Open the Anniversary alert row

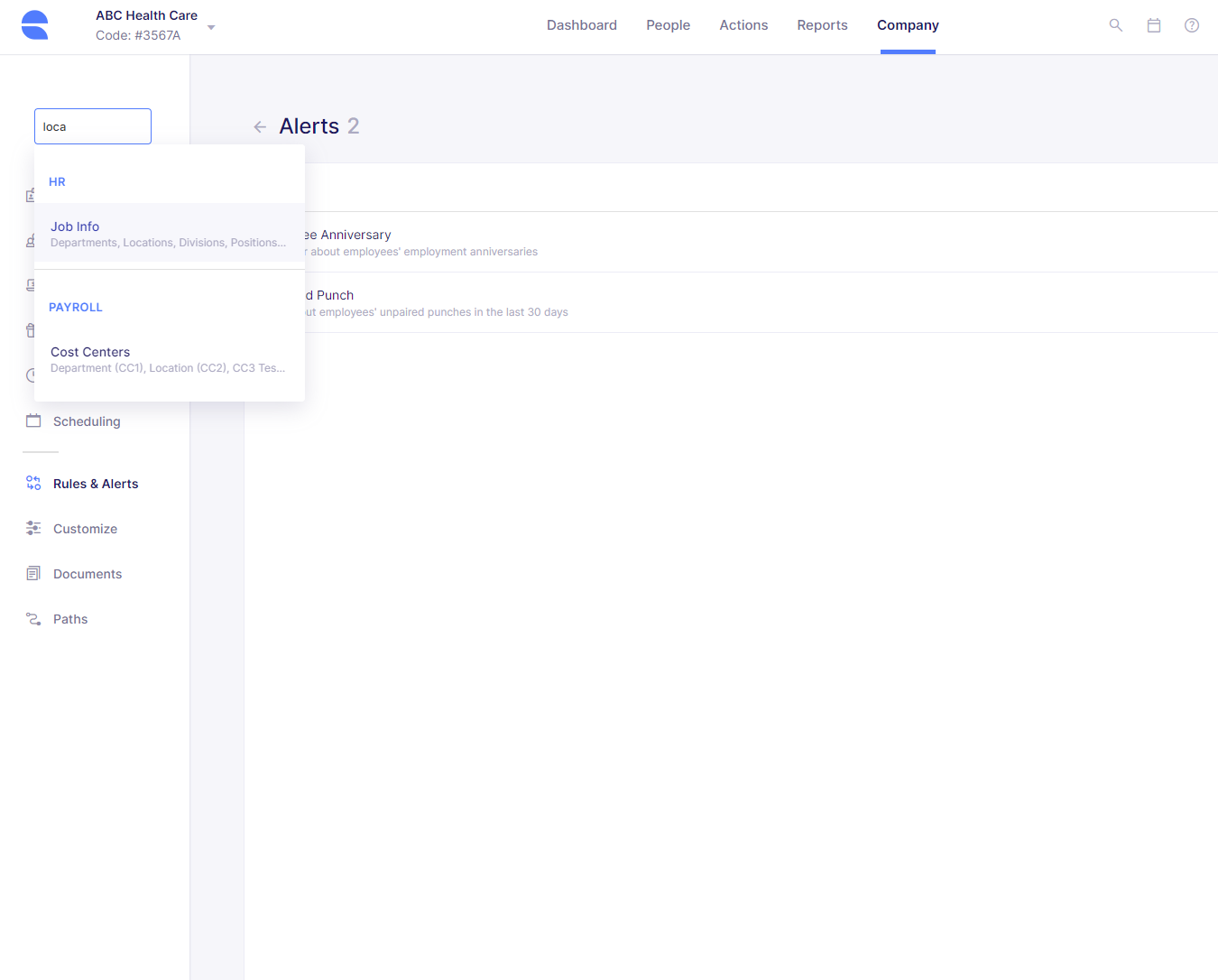click(731, 242)
